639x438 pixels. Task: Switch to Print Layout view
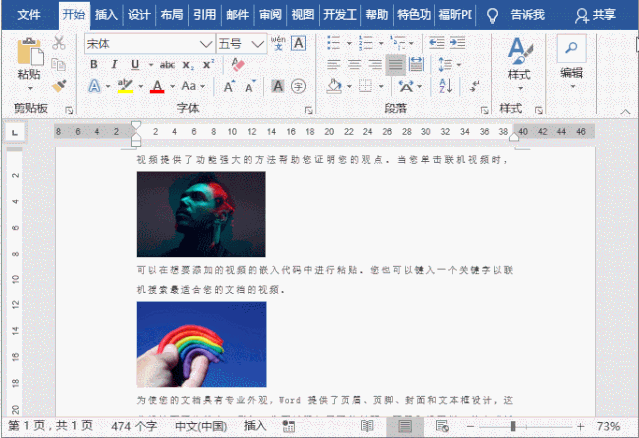[405, 427]
